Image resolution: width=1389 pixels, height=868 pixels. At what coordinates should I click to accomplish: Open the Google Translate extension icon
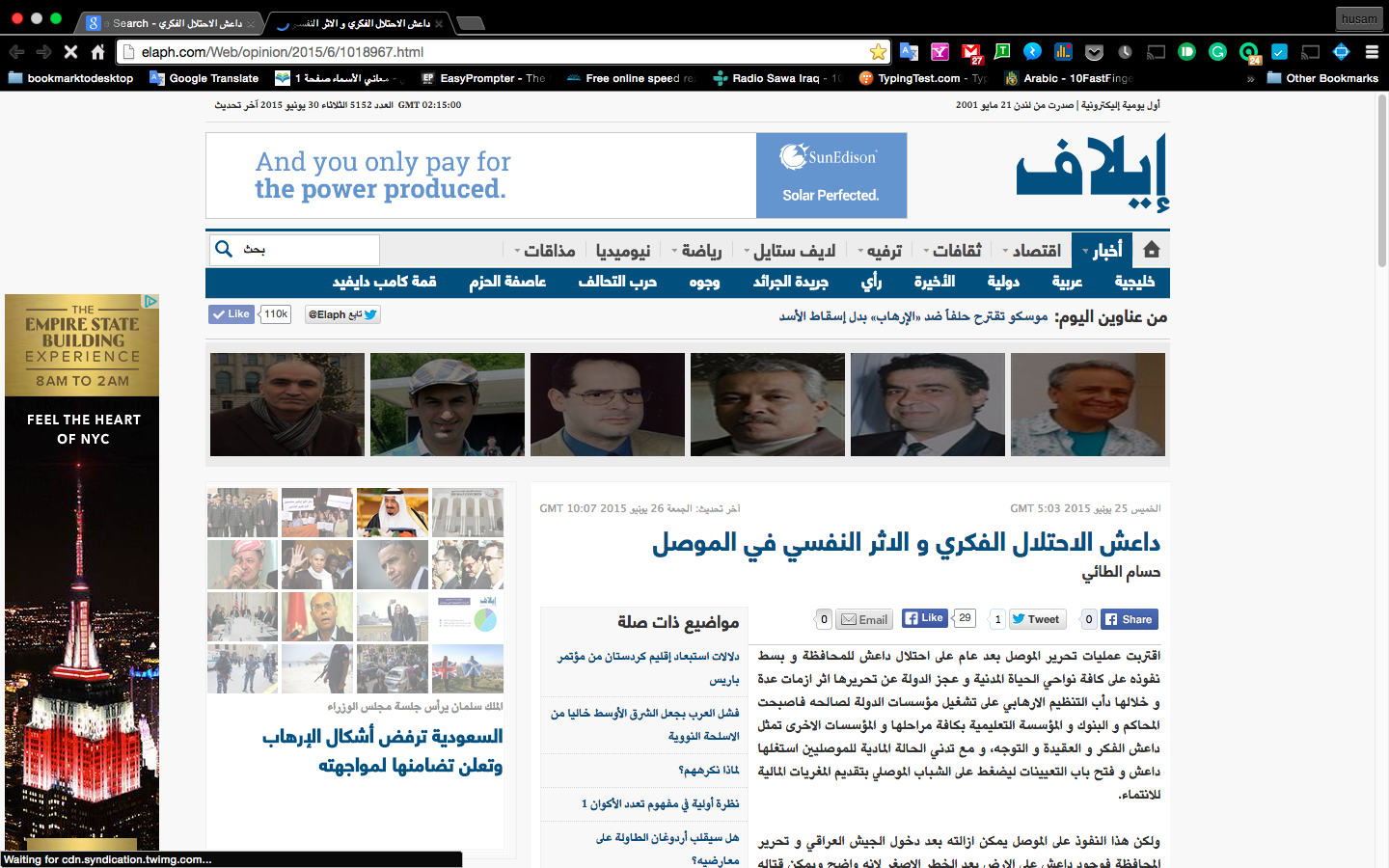click(x=909, y=52)
